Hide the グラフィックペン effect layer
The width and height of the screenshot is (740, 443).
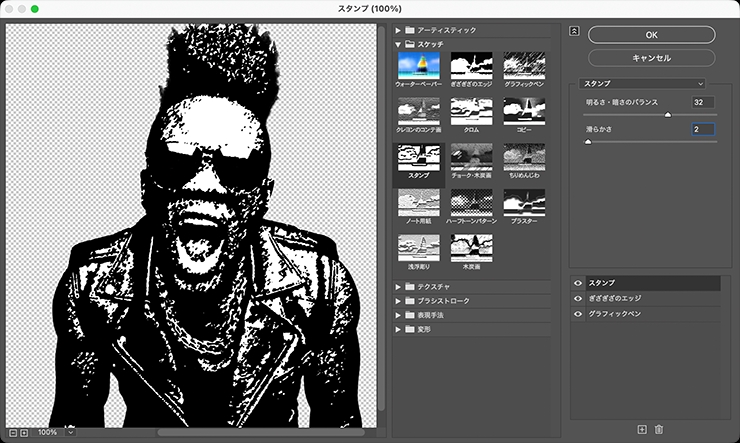(x=578, y=314)
